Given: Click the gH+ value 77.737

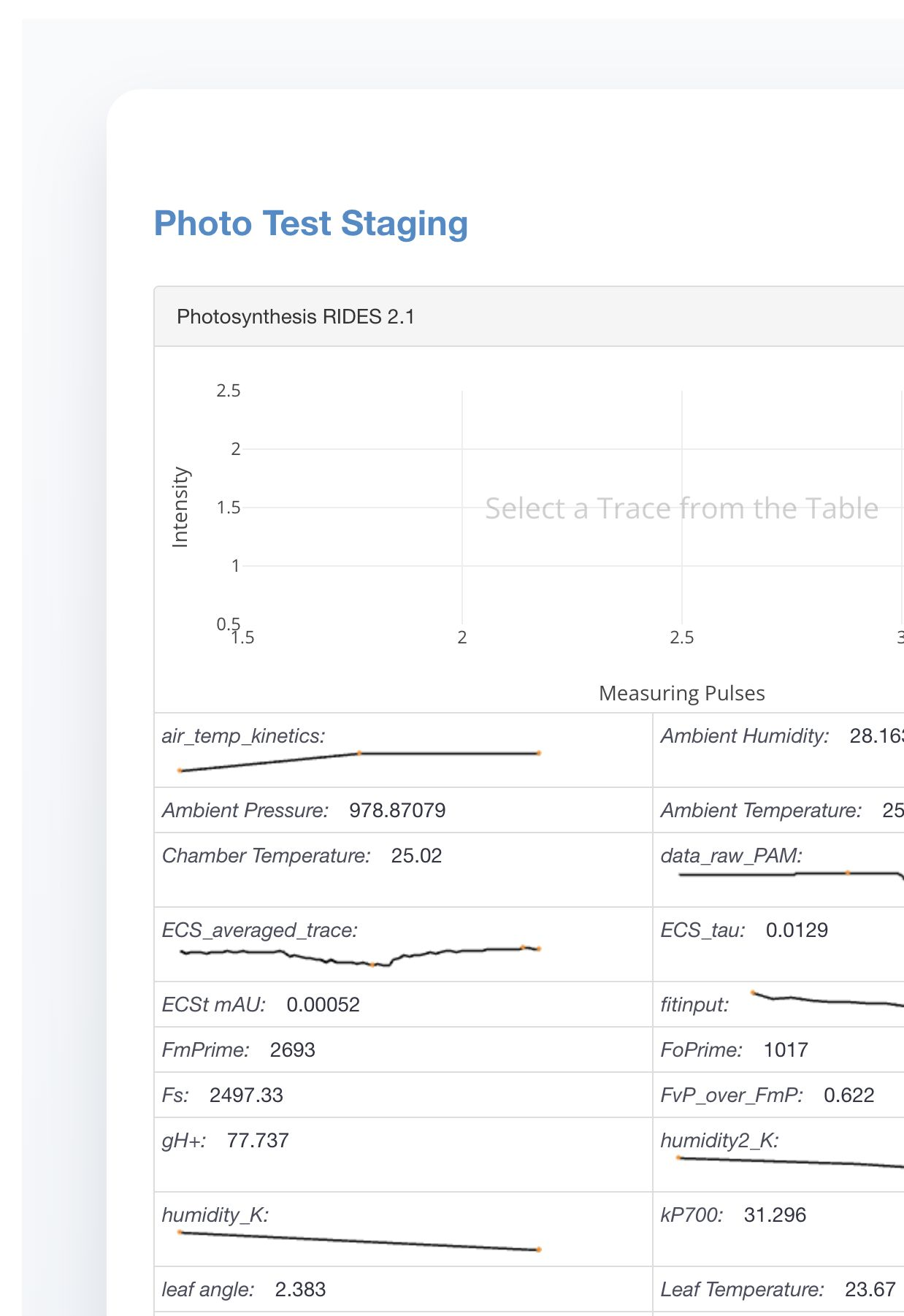Looking at the screenshot, I should click(258, 1140).
